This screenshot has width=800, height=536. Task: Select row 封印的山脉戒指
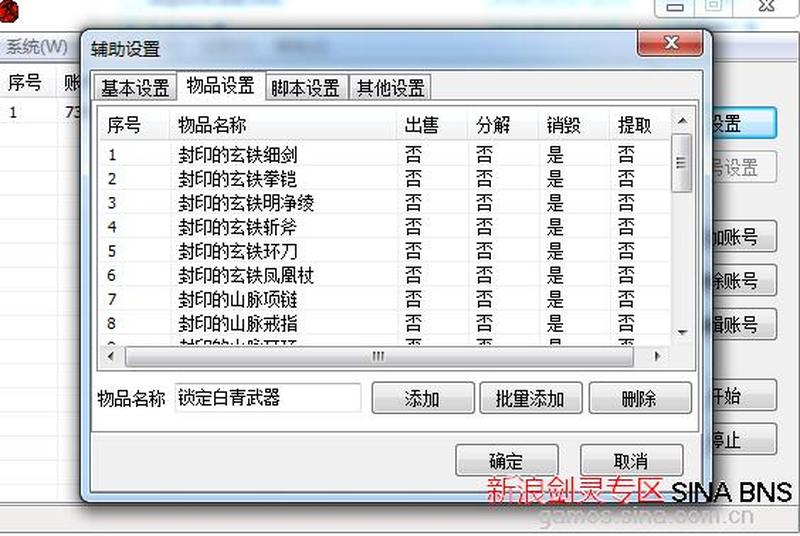pos(384,323)
